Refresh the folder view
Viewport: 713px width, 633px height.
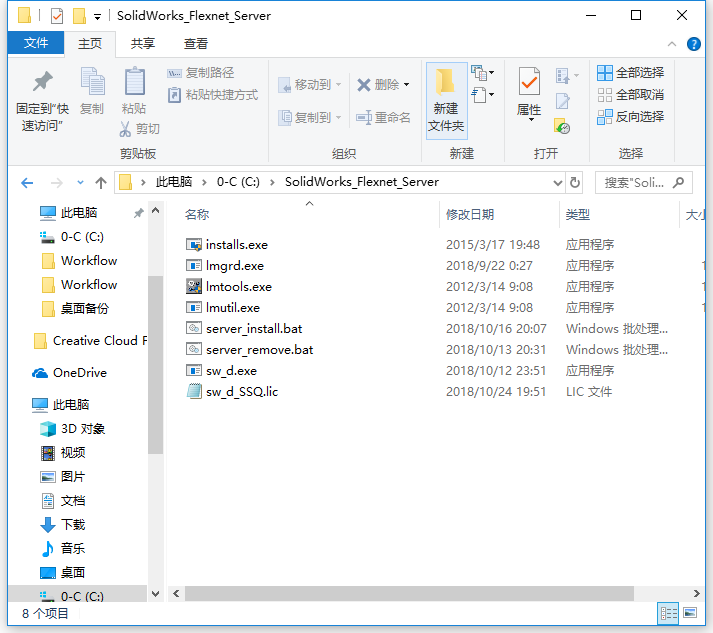click(x=575, y=183)
